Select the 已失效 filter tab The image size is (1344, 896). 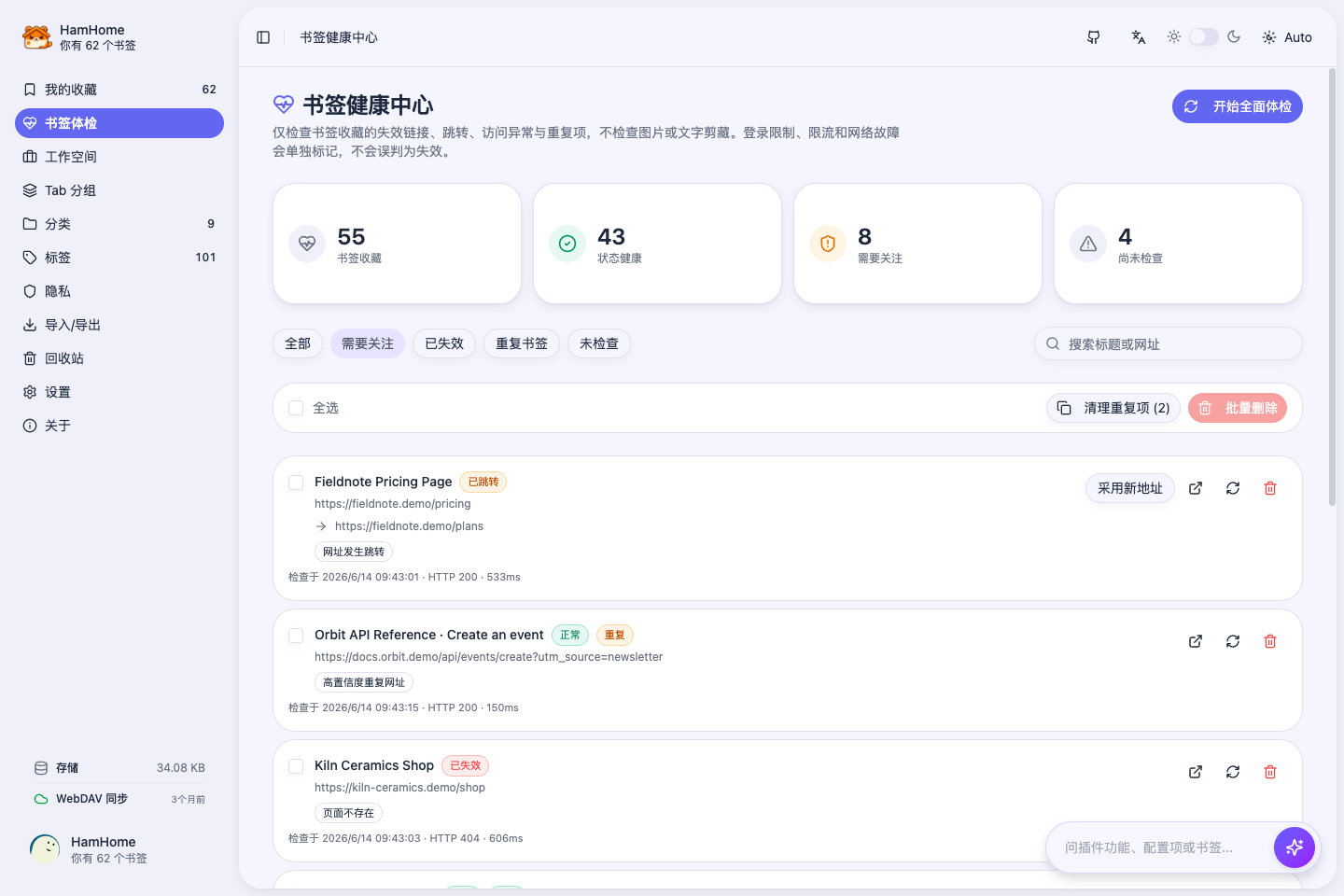coord(444,343)
